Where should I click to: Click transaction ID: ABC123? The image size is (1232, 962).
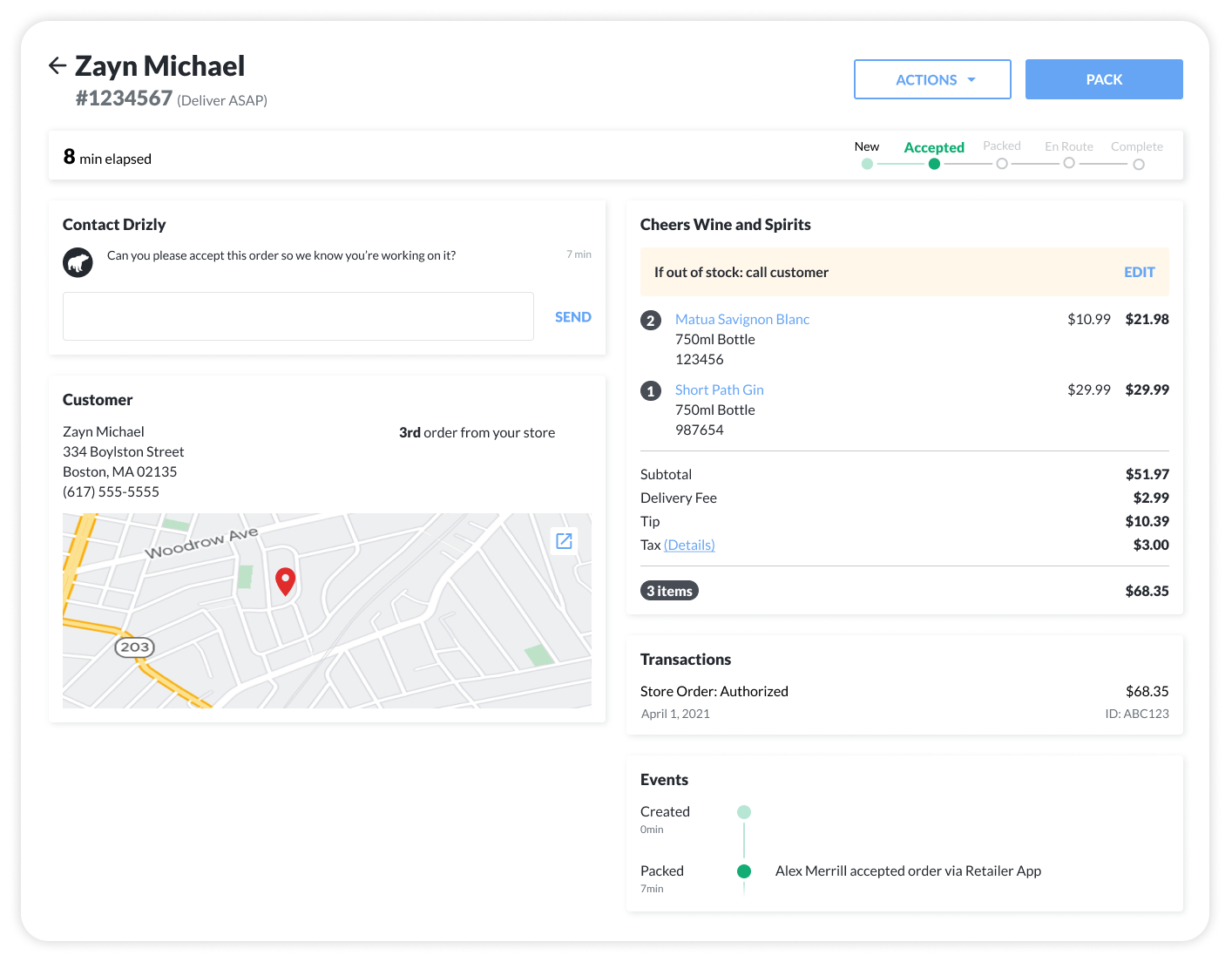(x=1137, y=714)
